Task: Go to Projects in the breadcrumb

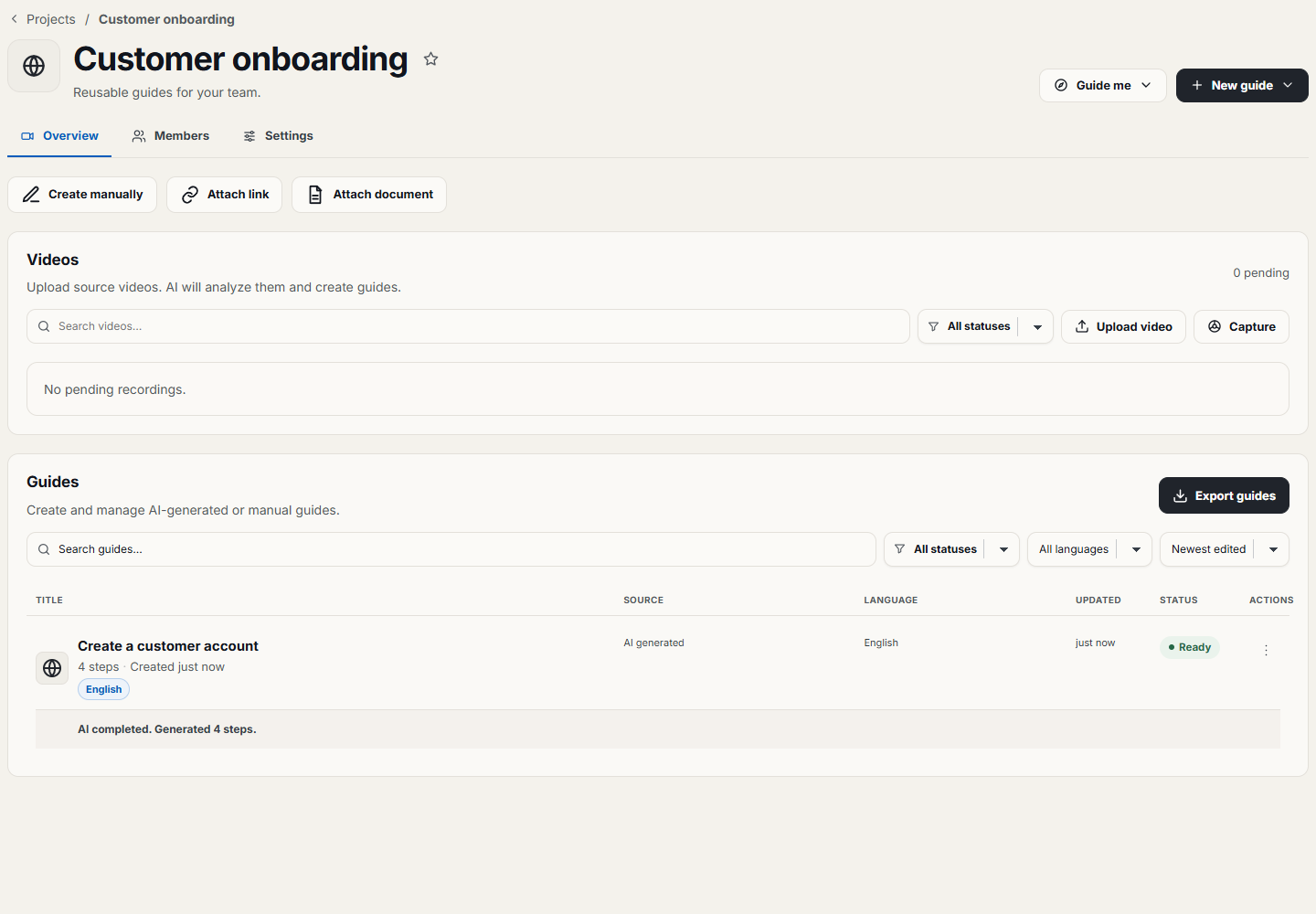Action: tap(51, 19)
